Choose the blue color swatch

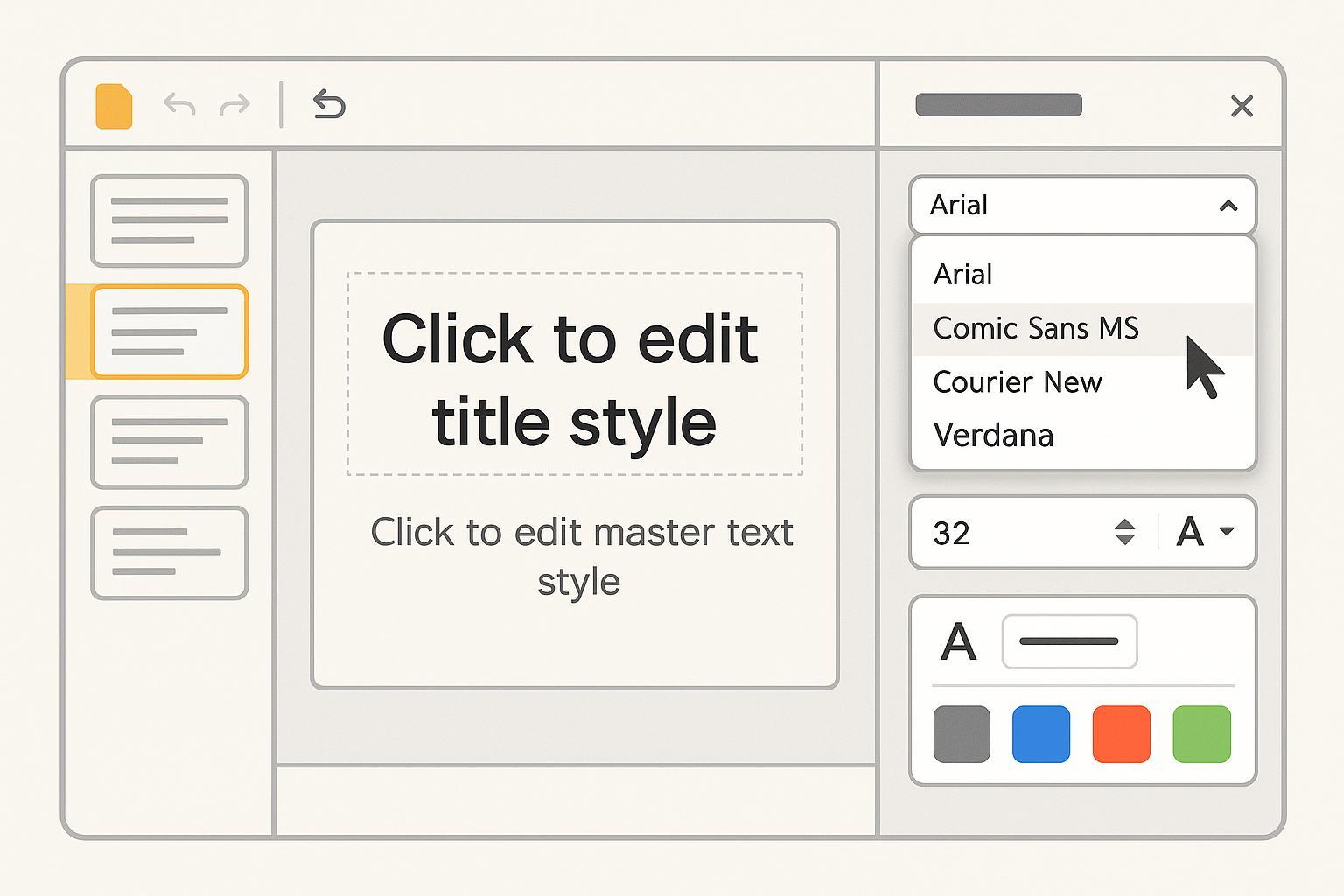[x=1041, y=734]
